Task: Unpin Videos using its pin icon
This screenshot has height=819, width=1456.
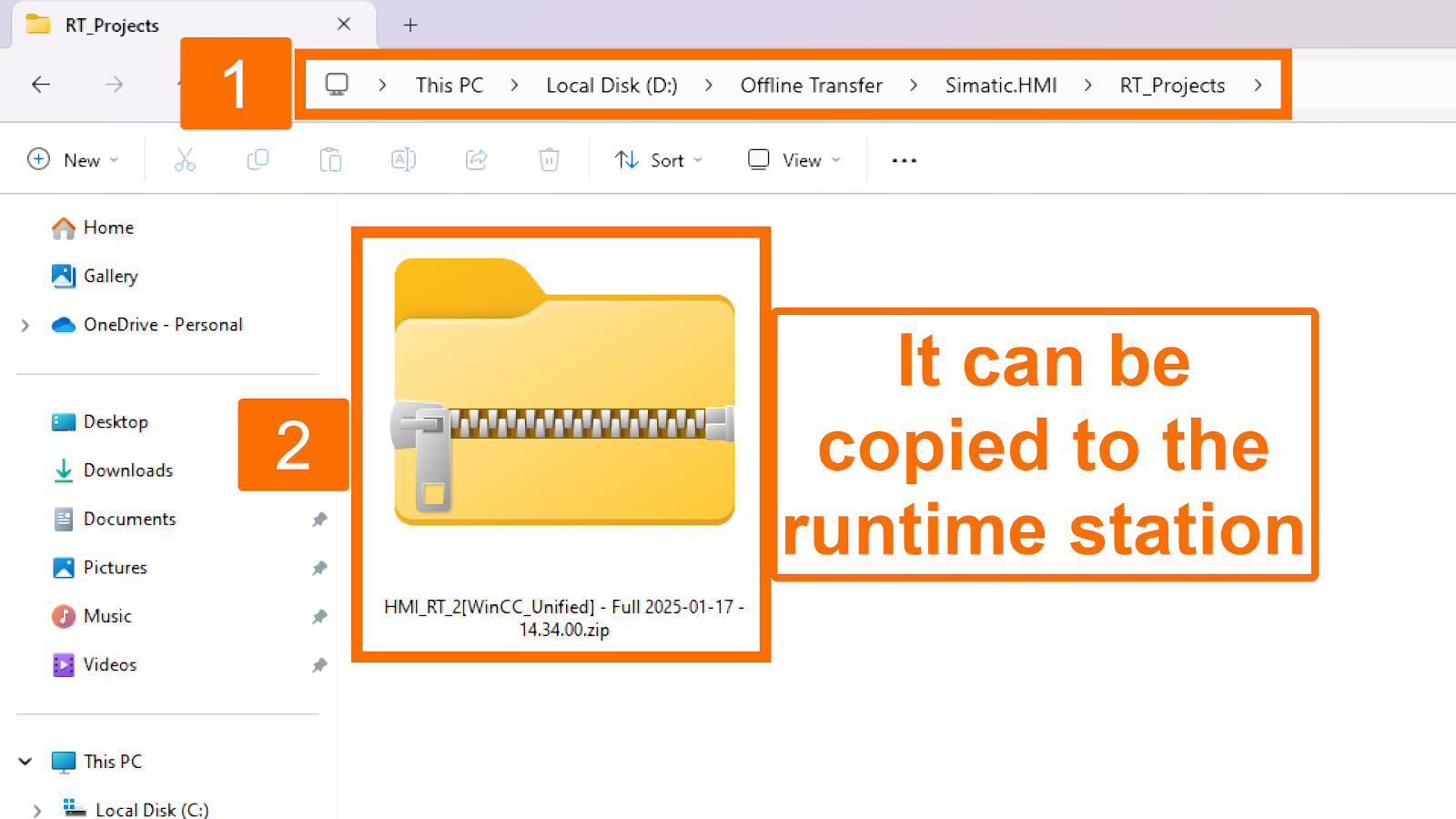Action: 319,665
